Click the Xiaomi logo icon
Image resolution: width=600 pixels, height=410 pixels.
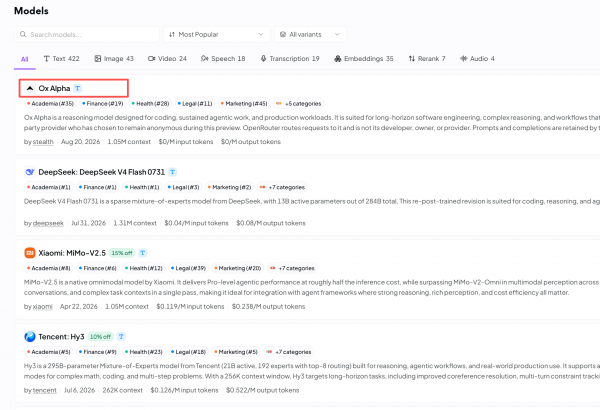point(29,253)
